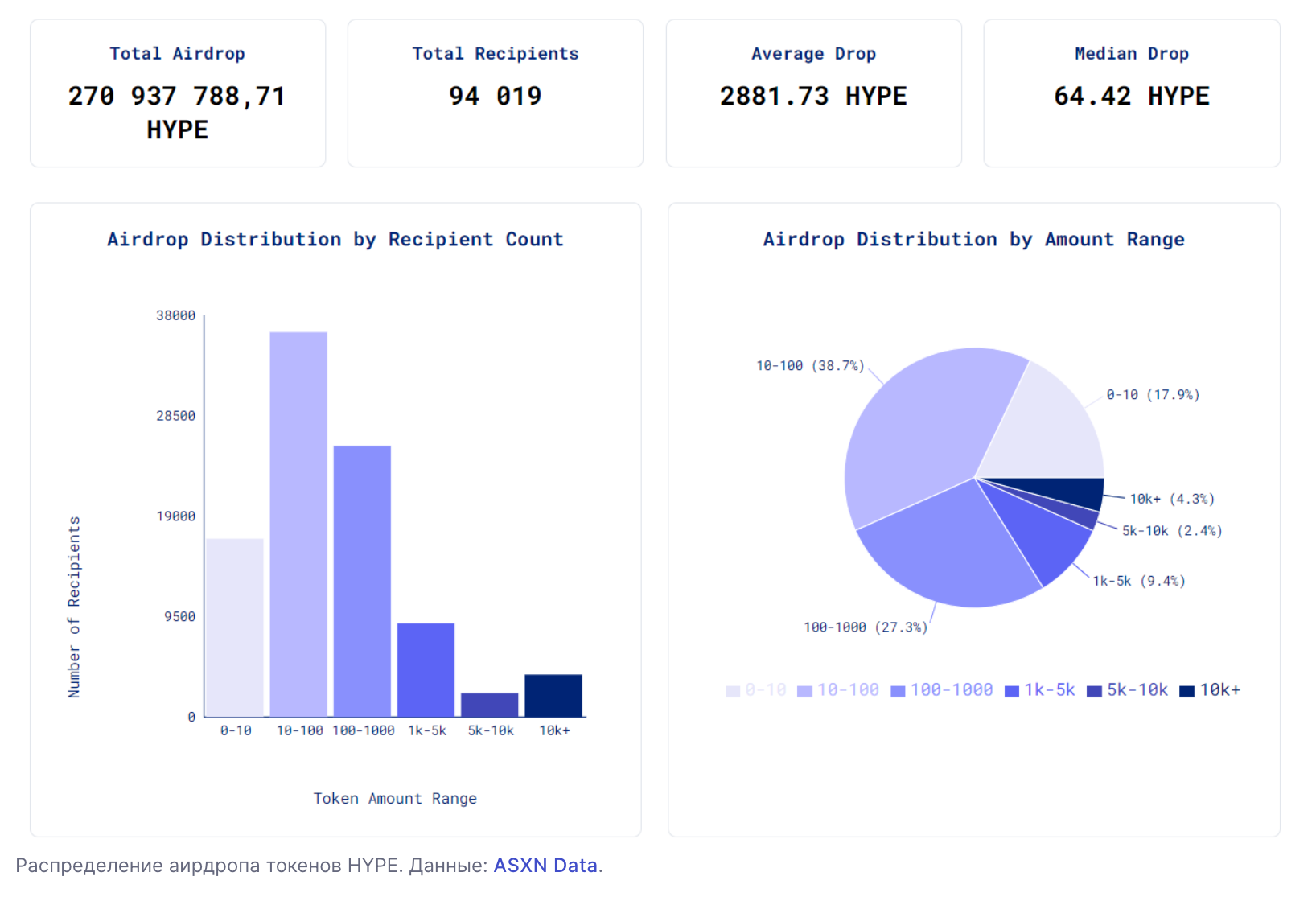
Task: Click the '100-1000' x-axis label
Action: pos(364,730)
